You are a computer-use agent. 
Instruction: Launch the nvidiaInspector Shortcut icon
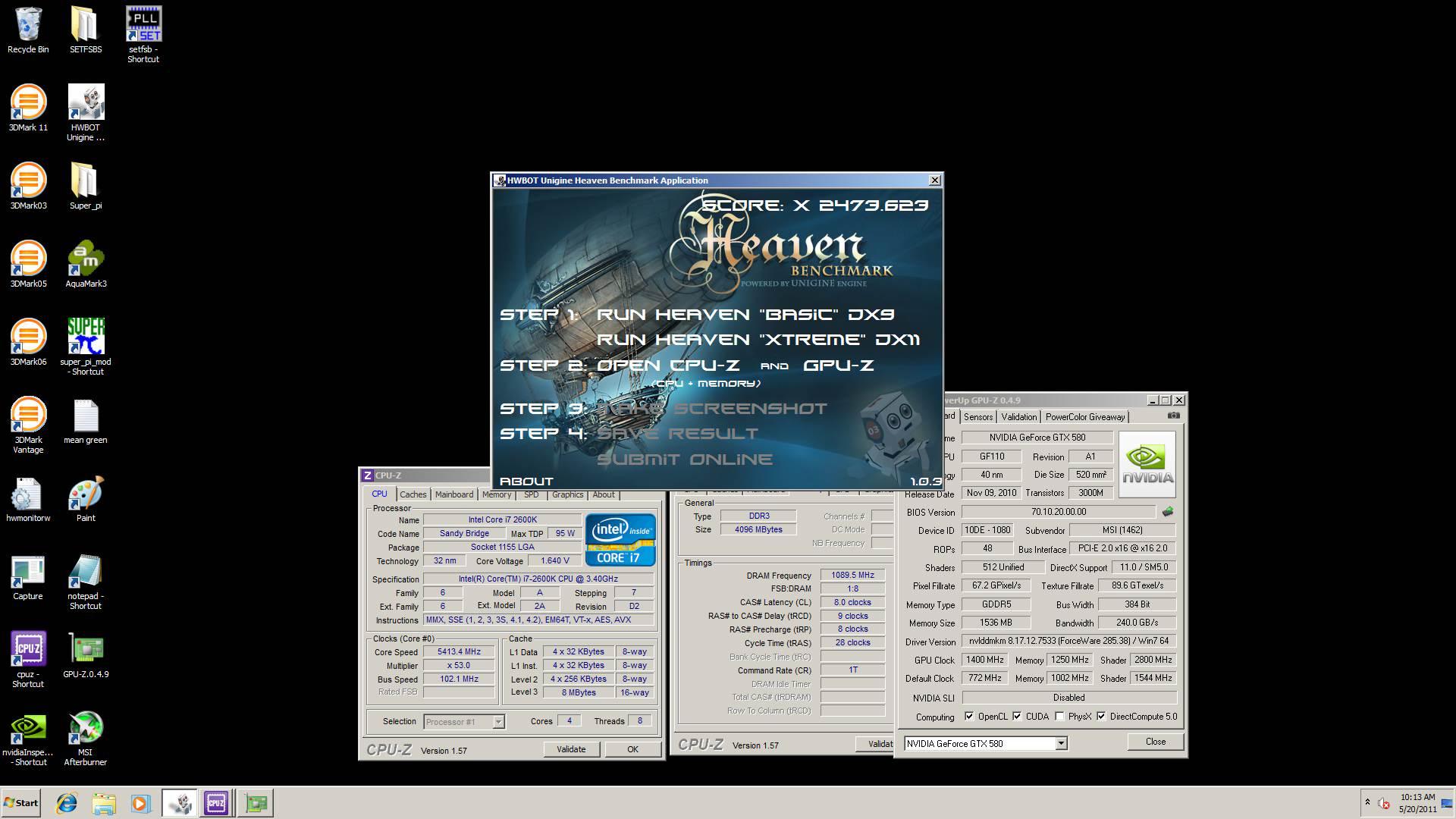tap(28, 738)
